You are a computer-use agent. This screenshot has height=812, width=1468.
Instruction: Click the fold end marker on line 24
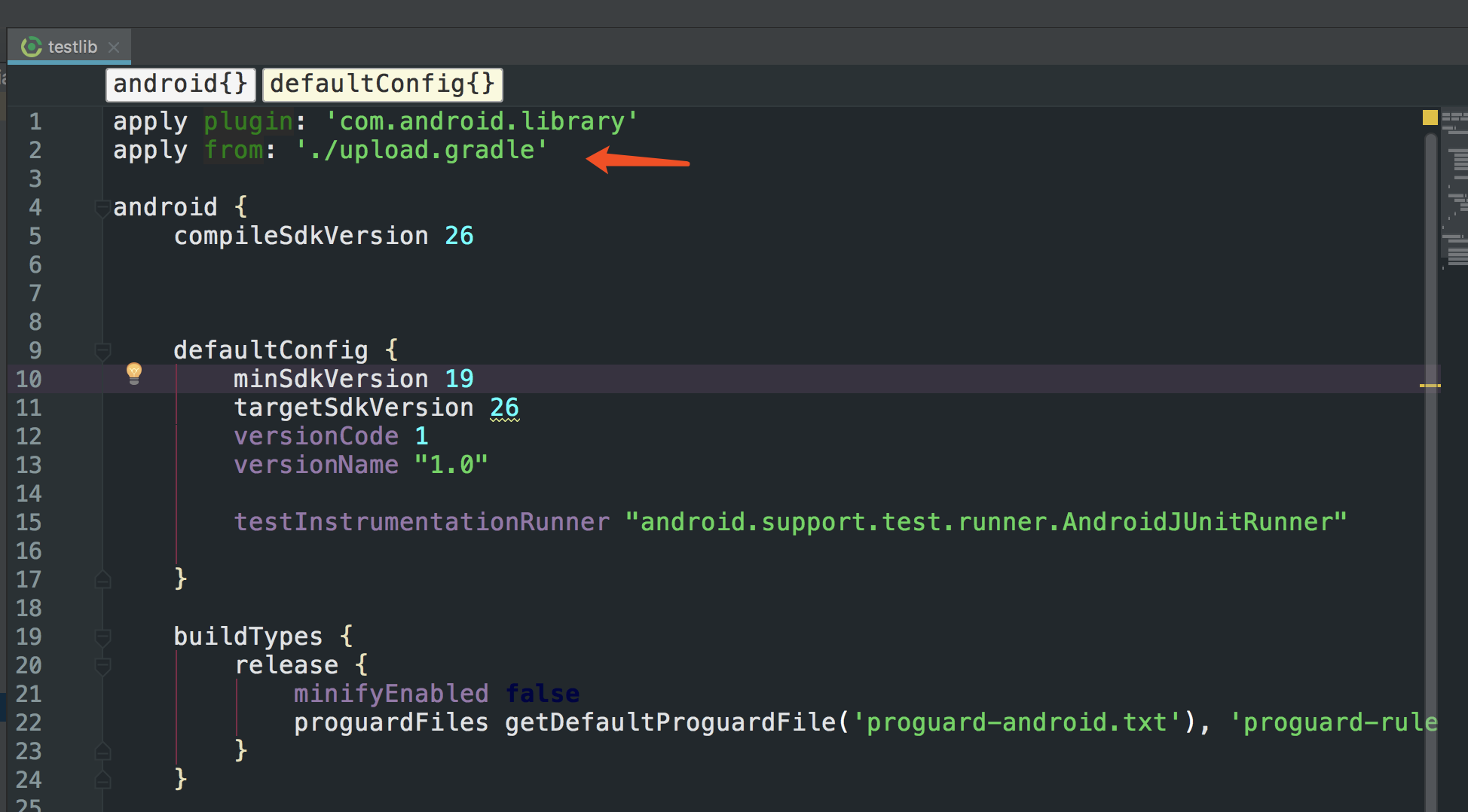102,780
